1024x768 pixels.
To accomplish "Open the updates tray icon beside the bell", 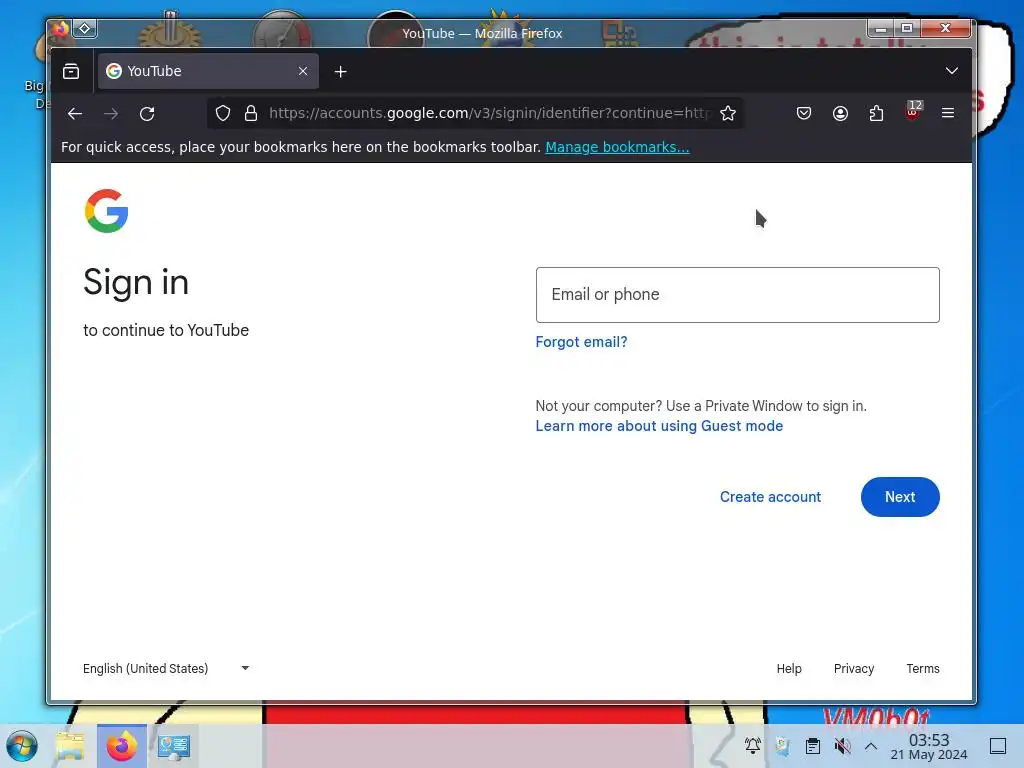I will coord(782,746).
